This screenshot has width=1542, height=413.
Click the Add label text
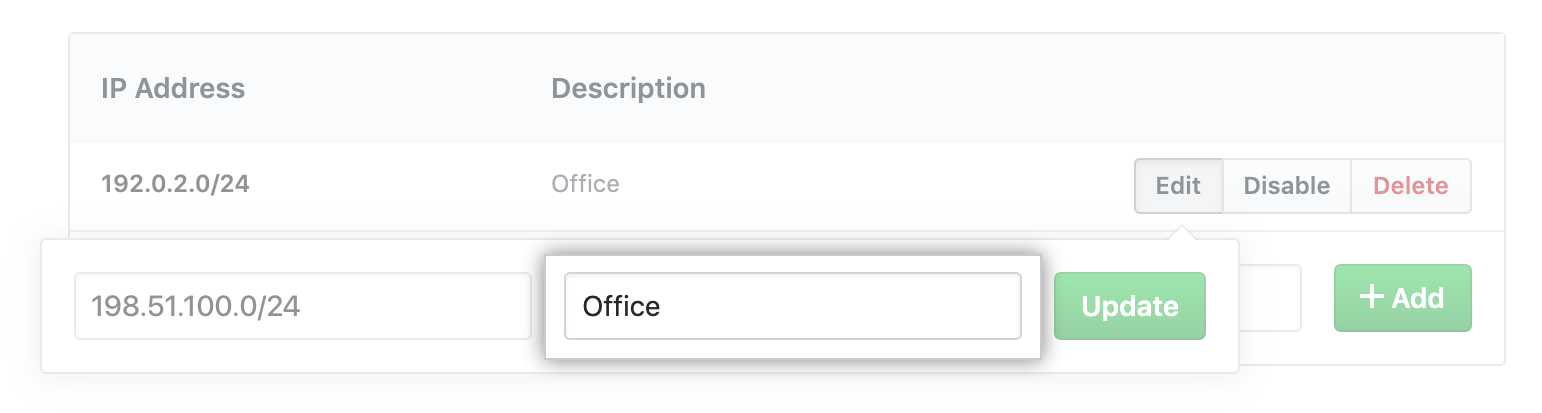point(1417,298)
